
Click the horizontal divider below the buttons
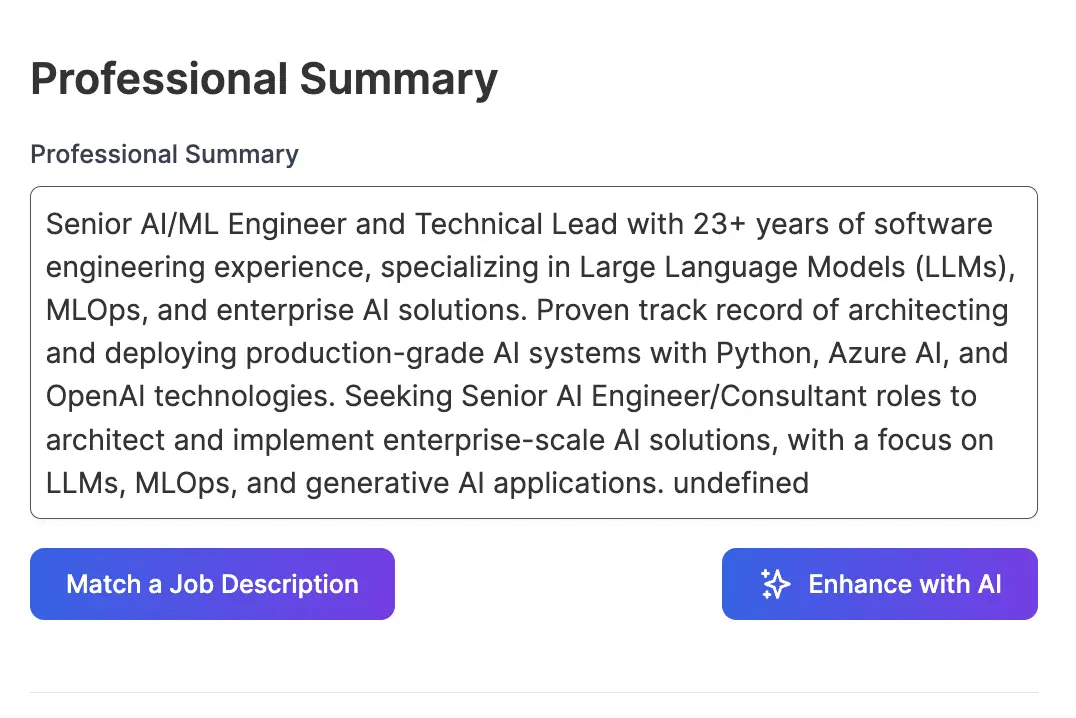tap(534, 692)
